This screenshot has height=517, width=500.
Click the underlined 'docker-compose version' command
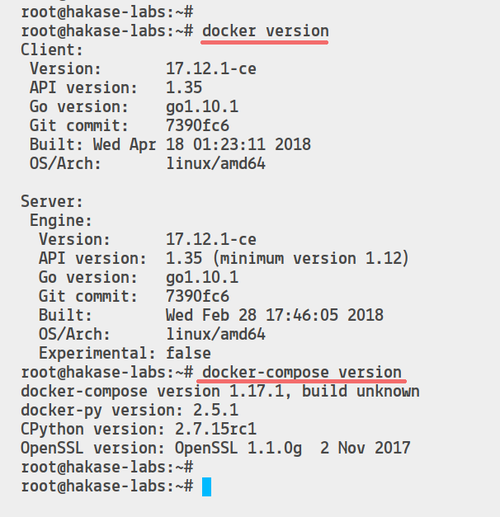click(302, 372)
